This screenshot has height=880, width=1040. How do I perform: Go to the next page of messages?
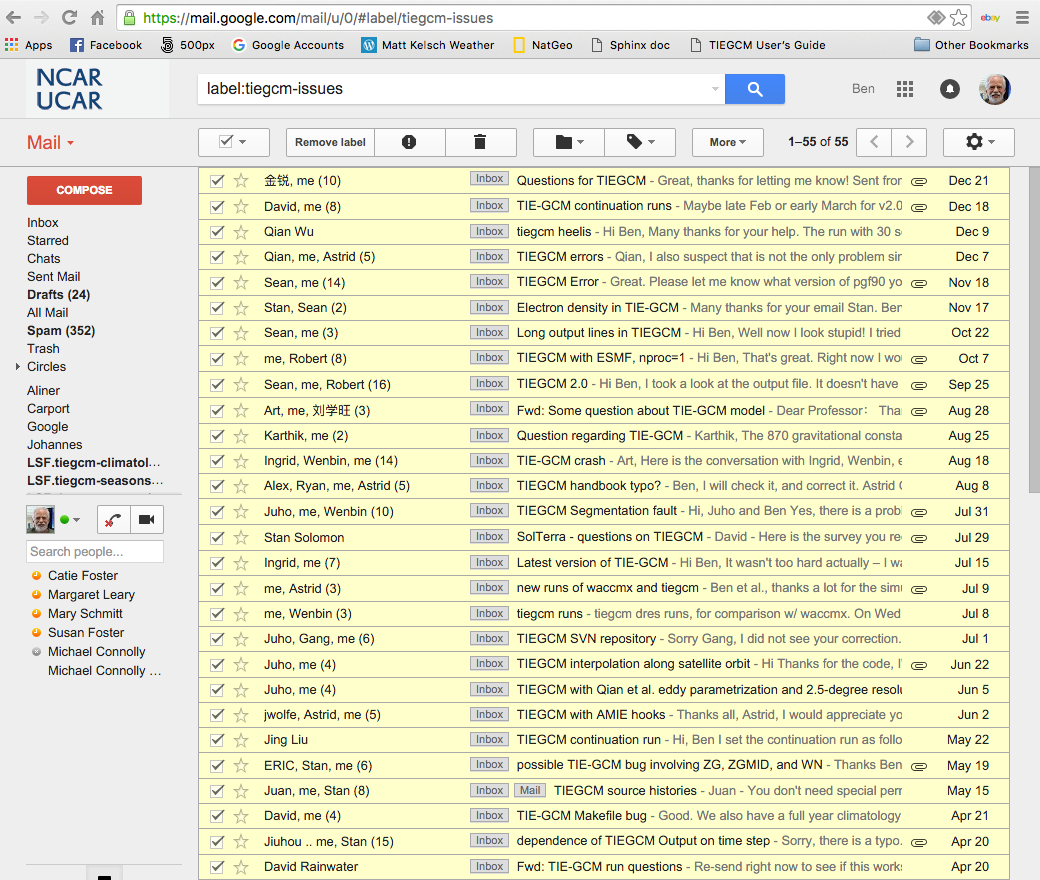909,142
